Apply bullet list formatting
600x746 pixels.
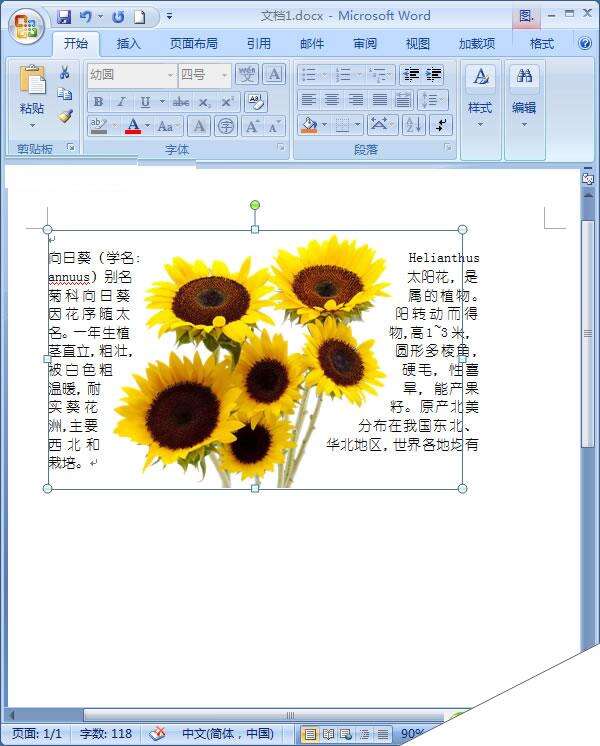309,75
